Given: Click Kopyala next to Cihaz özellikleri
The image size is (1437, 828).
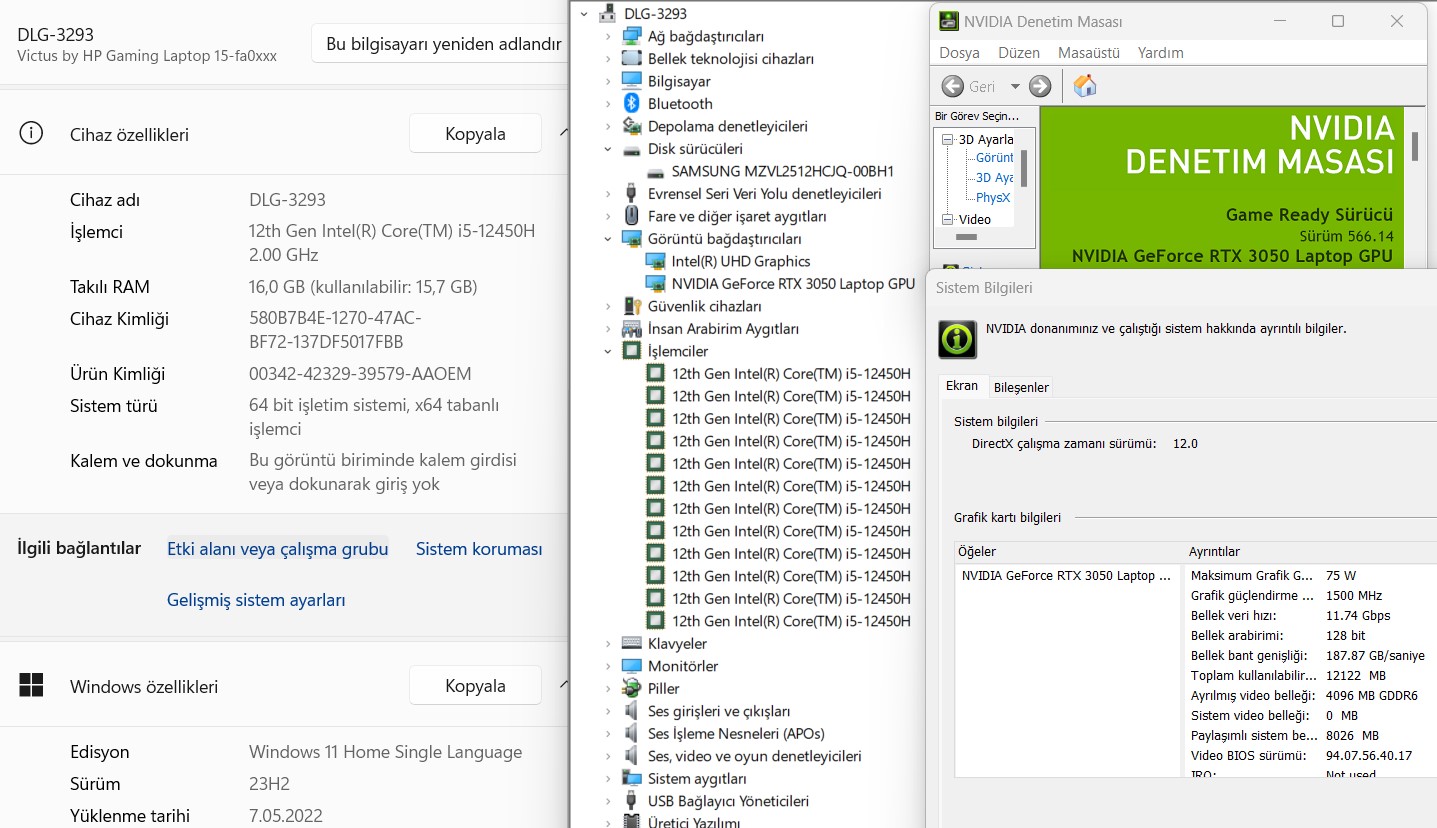Looking at the screenshot, I should point(475,134).
